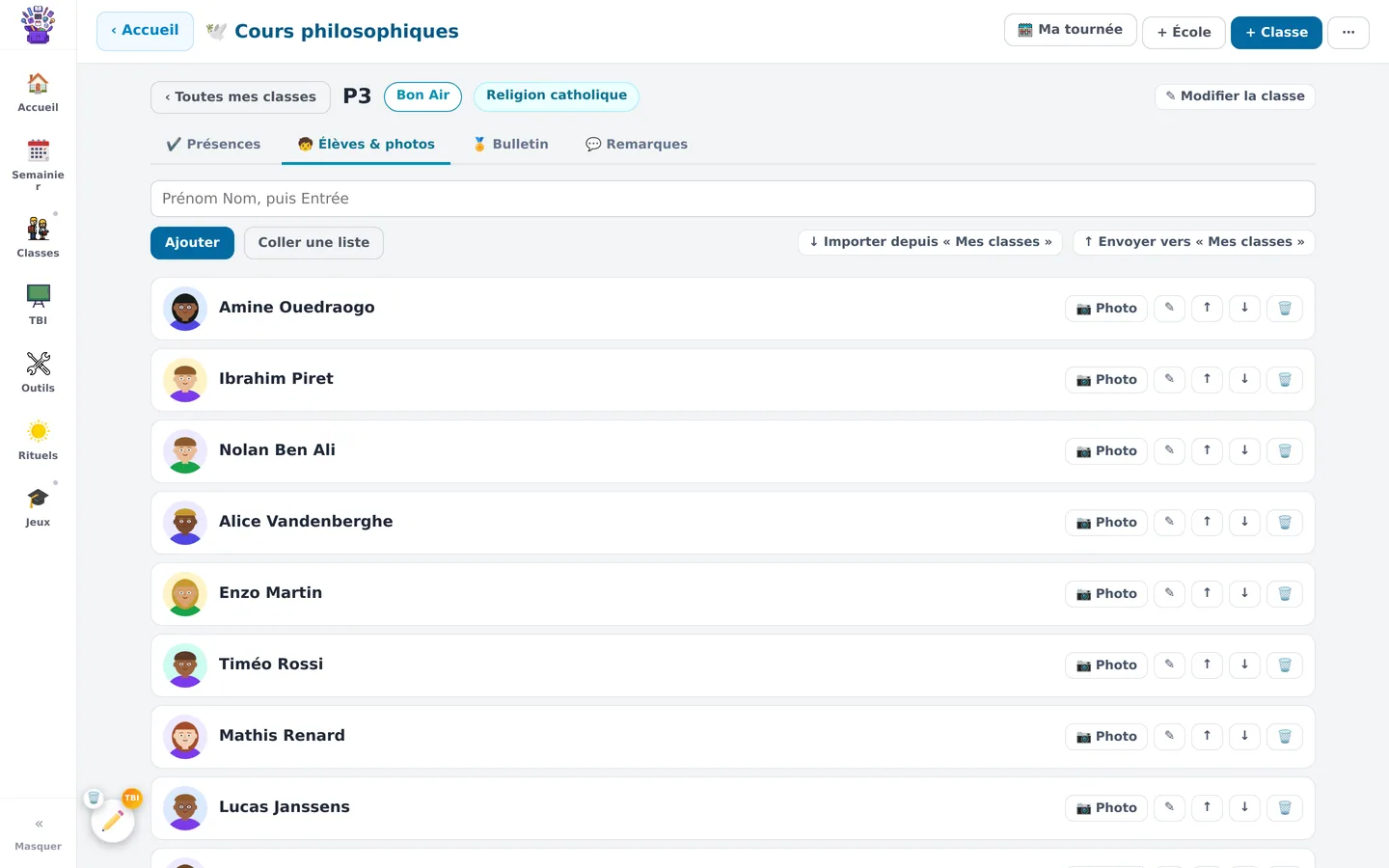1389x868 pixels.
Task: Click Modifier la classe
Action: point(1235,96)
